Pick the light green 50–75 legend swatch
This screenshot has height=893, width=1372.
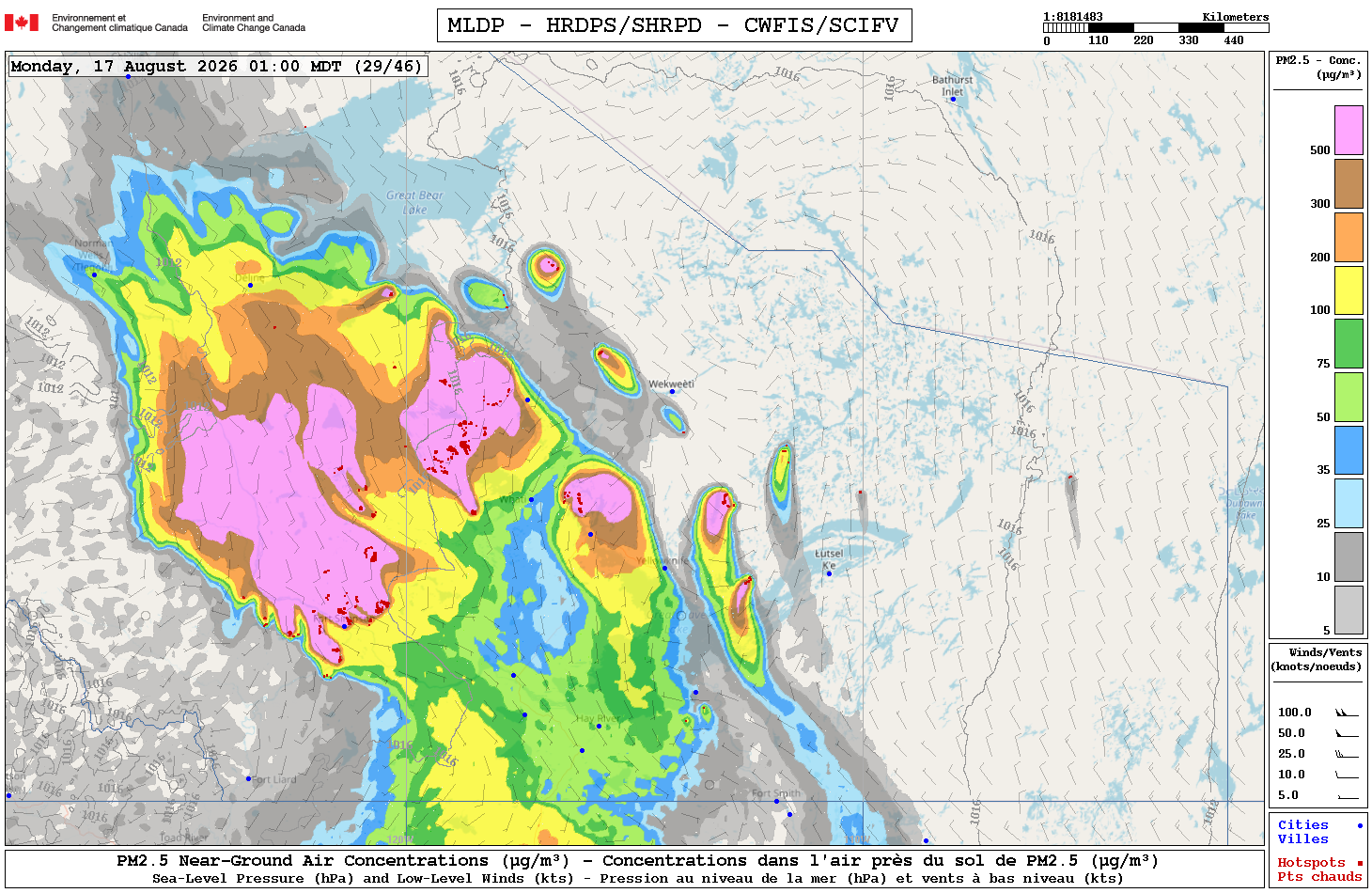click(1349, 397)
